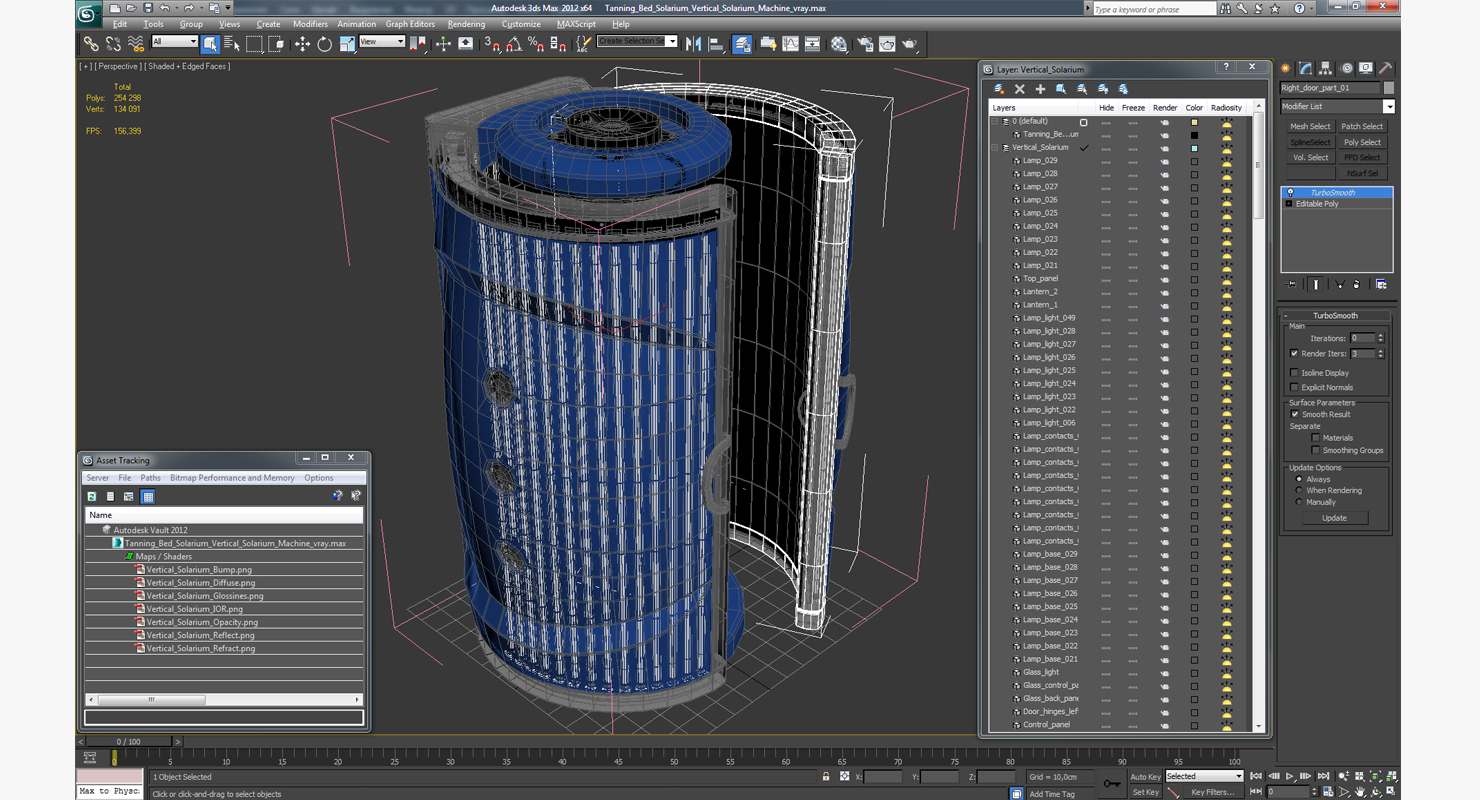The width and height of the screenshot is (1480, 800).
Task: Open the selection filter All dropdown
Action: click(x=174, y=42)
